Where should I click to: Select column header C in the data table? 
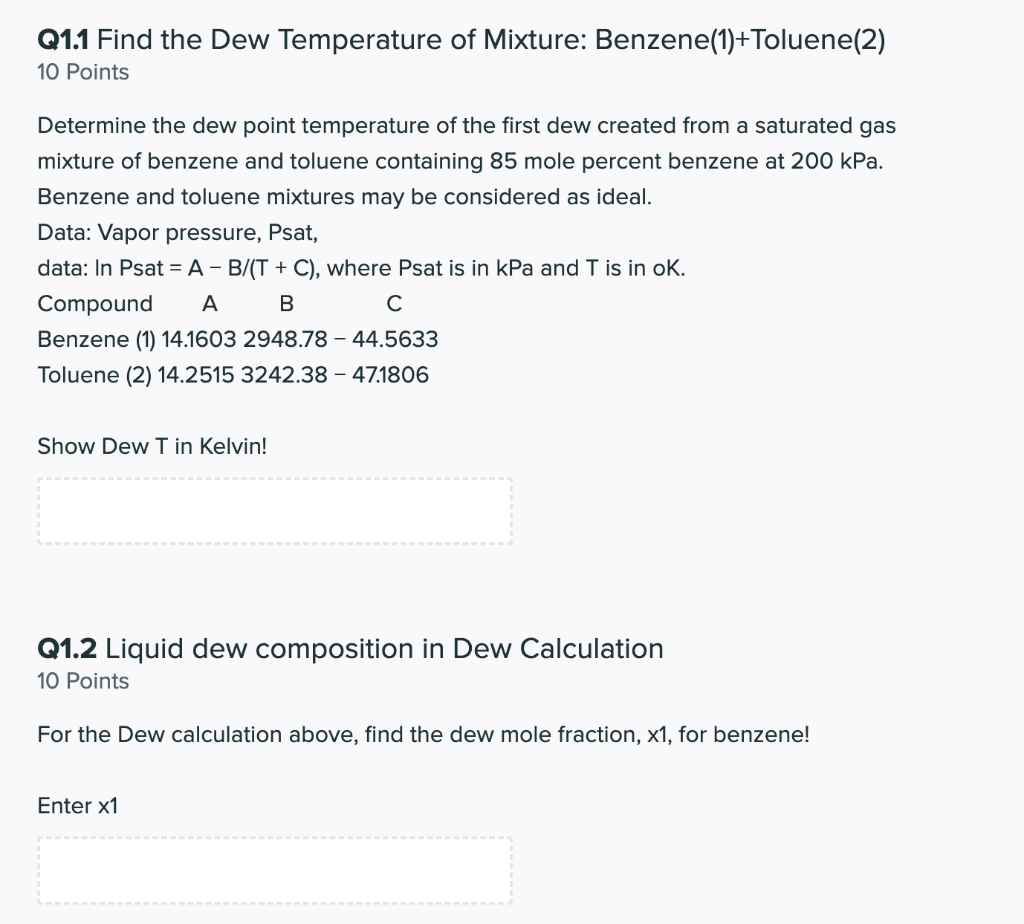393,303
